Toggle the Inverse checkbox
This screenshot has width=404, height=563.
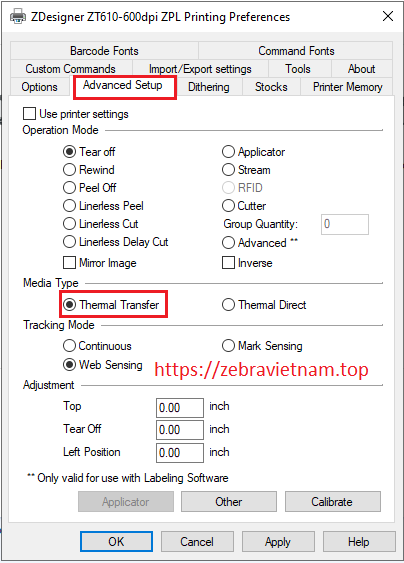[x=247, y=263]
